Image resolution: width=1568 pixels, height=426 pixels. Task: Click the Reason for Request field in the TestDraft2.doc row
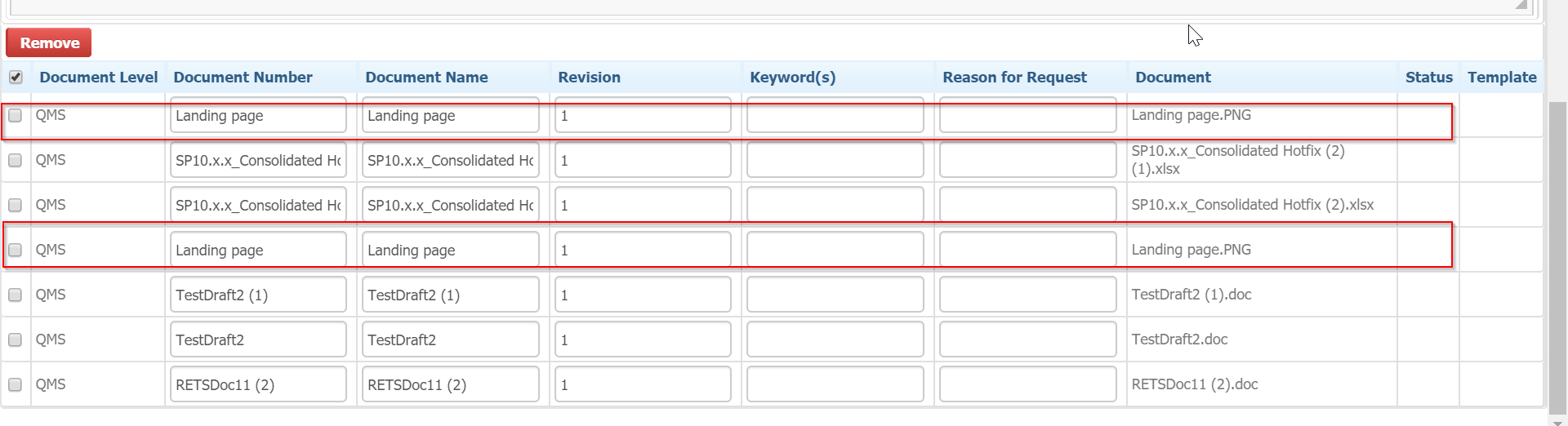(1027, 339)
